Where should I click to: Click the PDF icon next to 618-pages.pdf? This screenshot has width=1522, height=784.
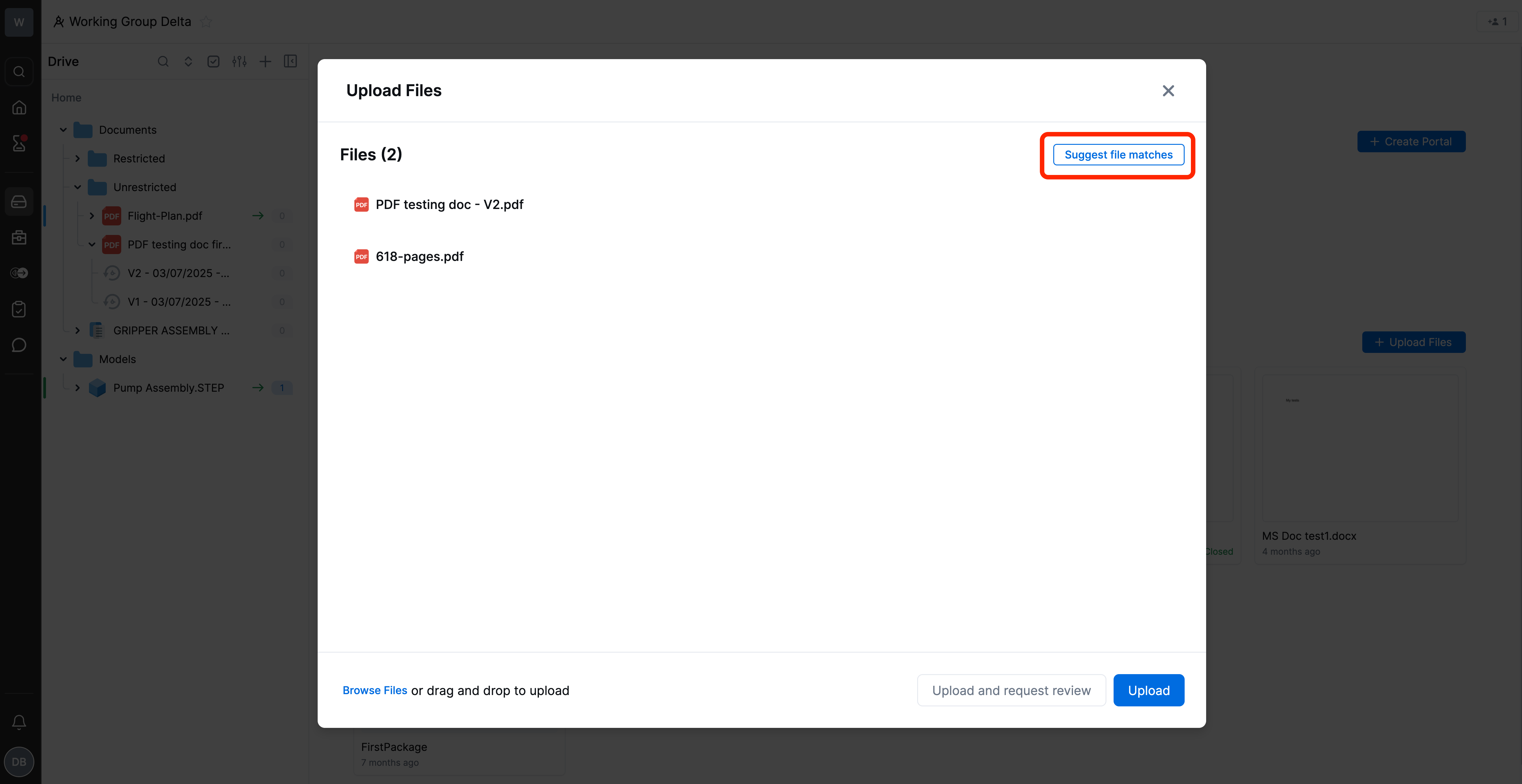tap(361, 256)
